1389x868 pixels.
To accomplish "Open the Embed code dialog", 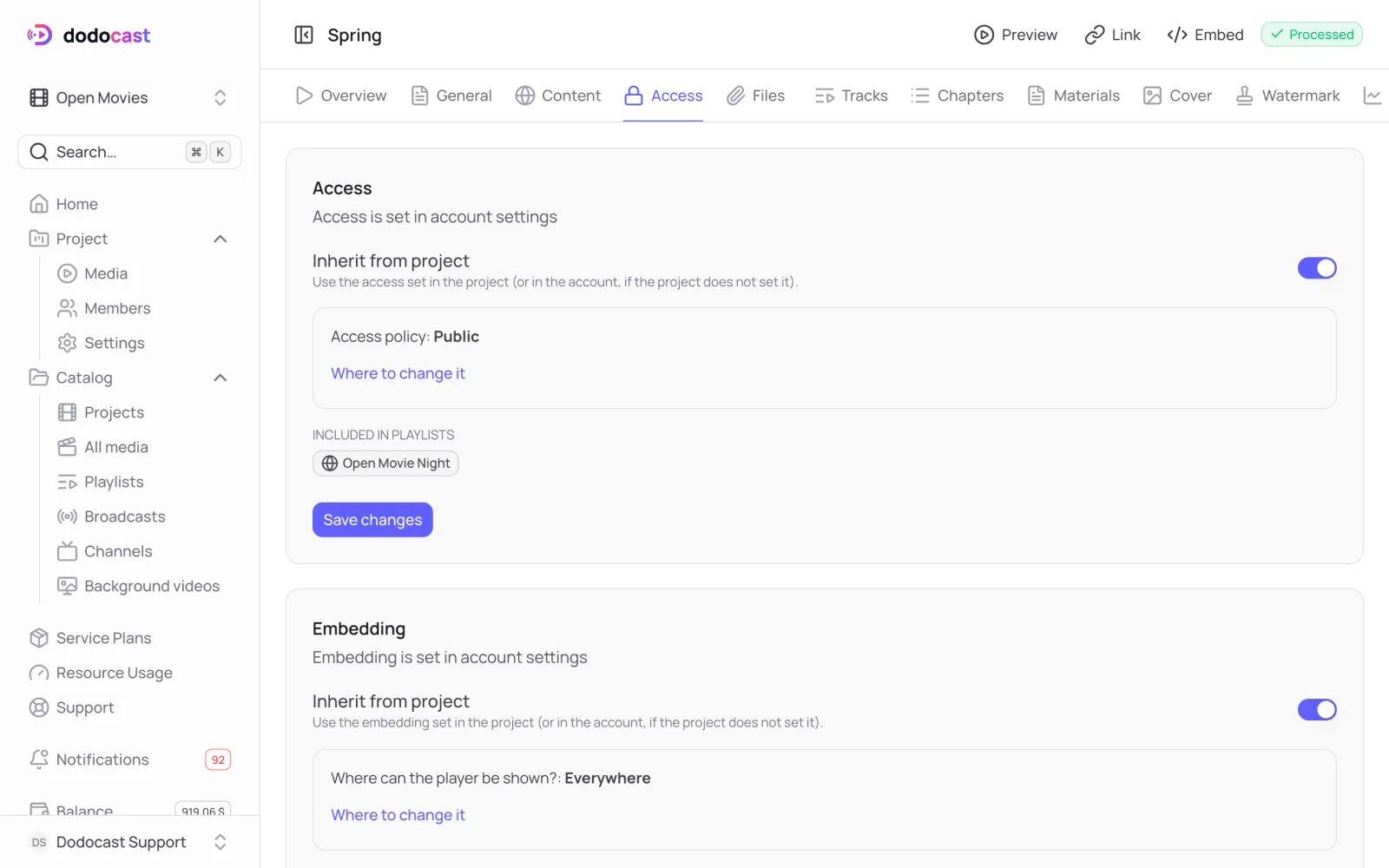I will coord(1205,35).
